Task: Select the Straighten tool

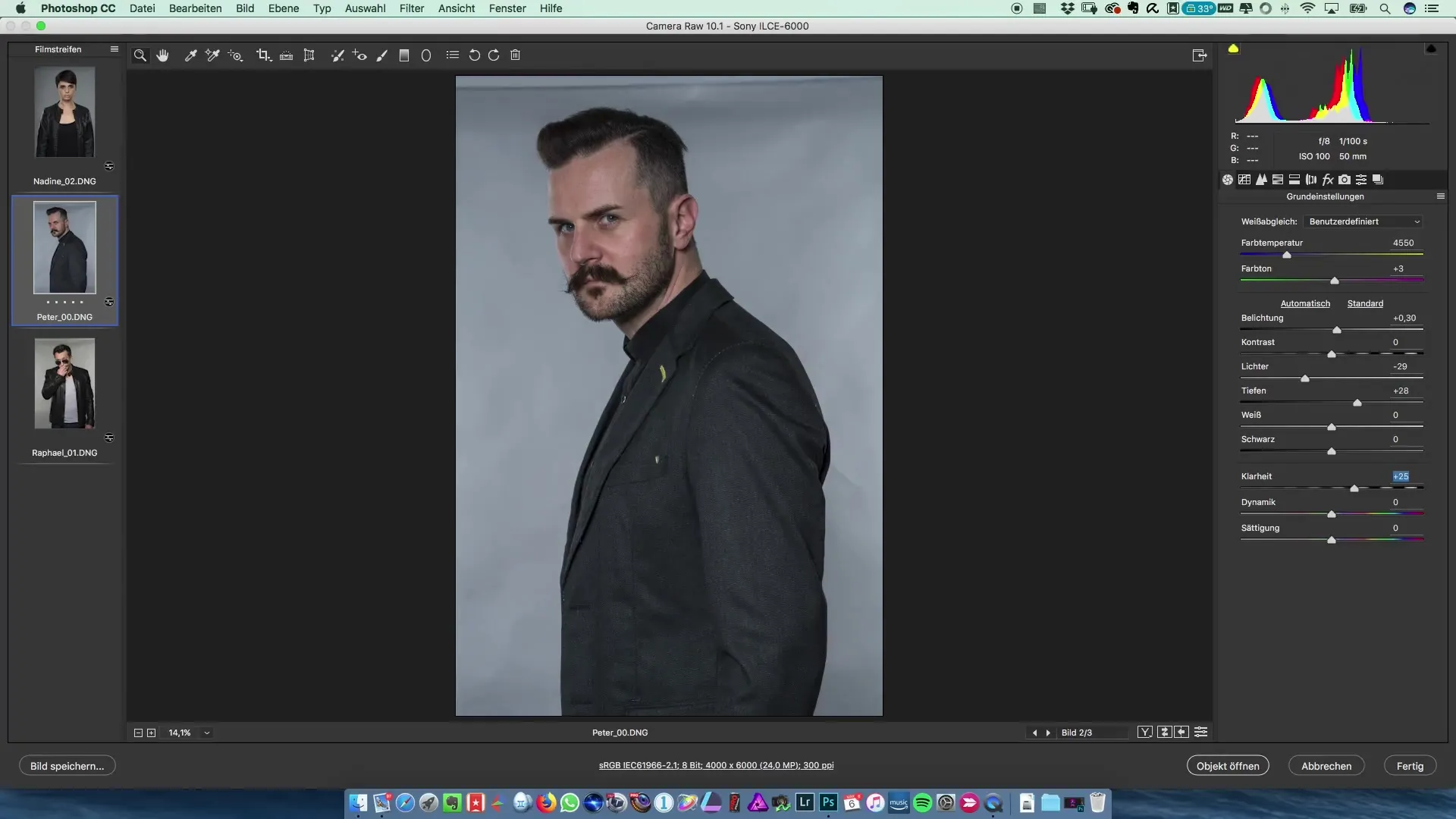Action: pos(286,55)
